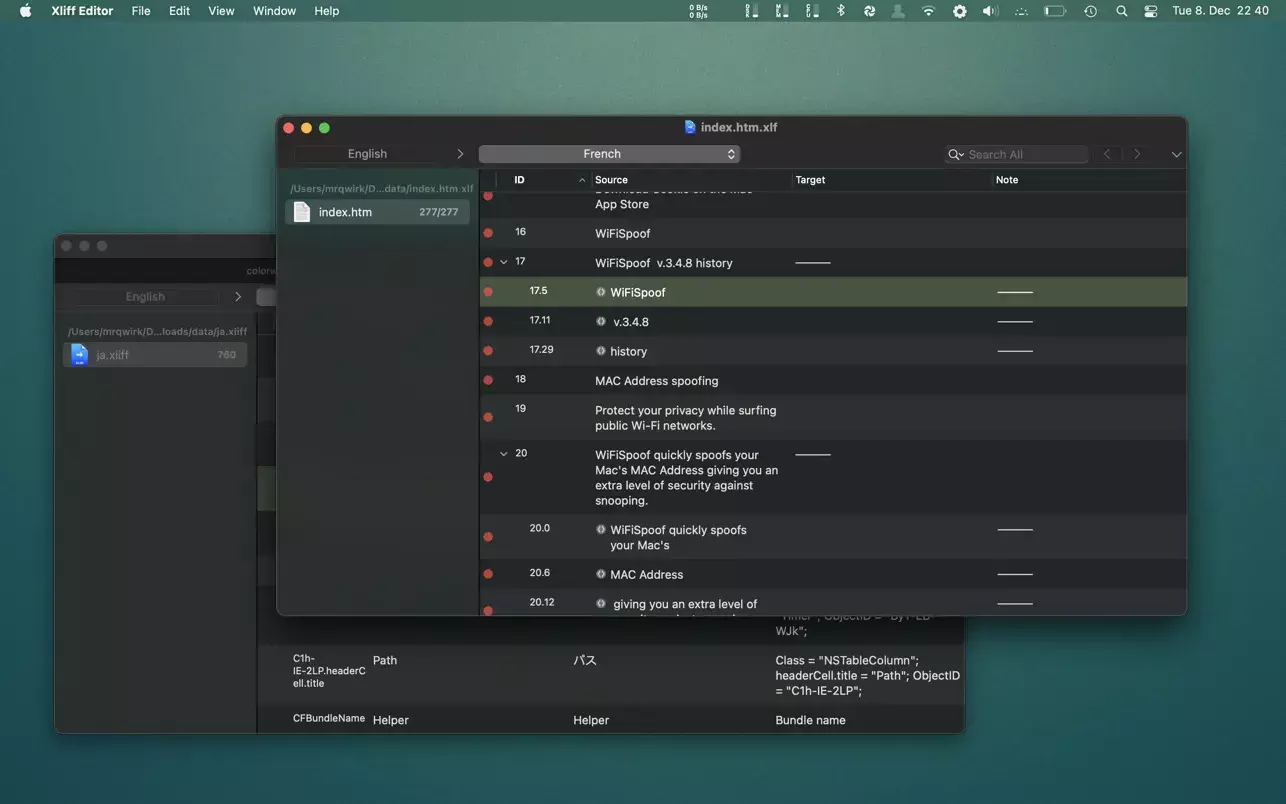Toggle the red status dot on row 18
The image size is (1286, 804).
coord(488,381)
